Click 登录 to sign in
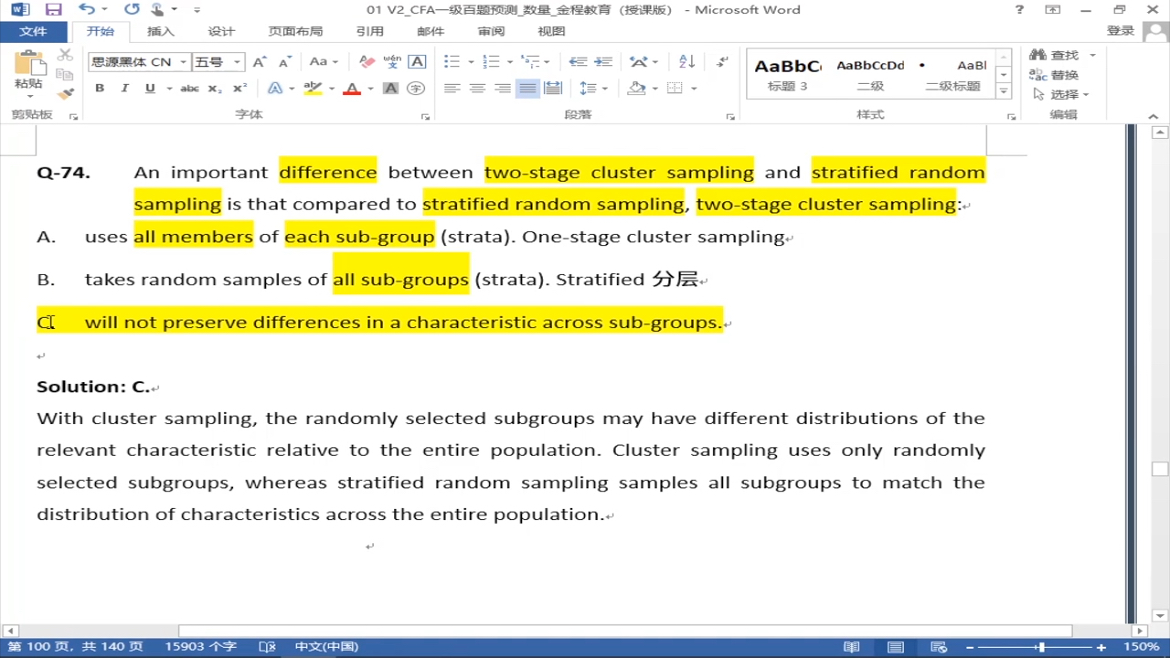 pyautogui.click(x=1120, y=32)
